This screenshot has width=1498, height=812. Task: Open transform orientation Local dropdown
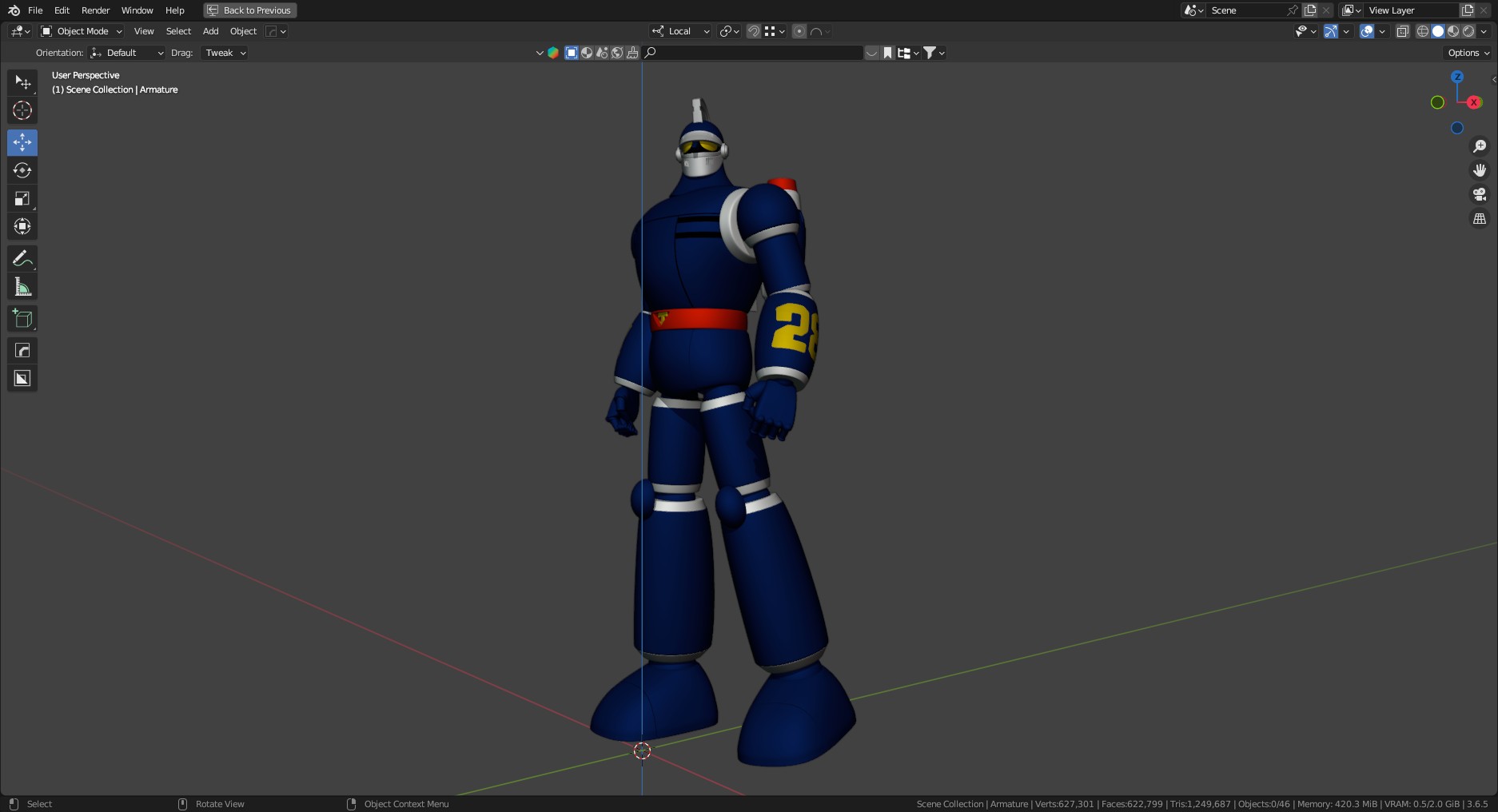pyautogui.click(x=680, y=31)
